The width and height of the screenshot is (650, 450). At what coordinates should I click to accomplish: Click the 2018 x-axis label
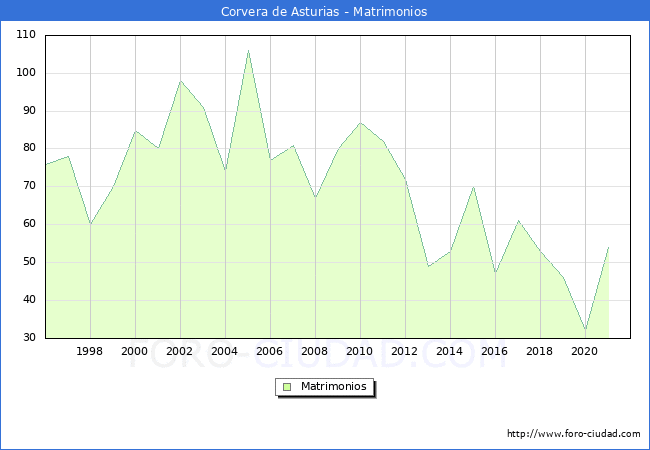coord(539,351)
